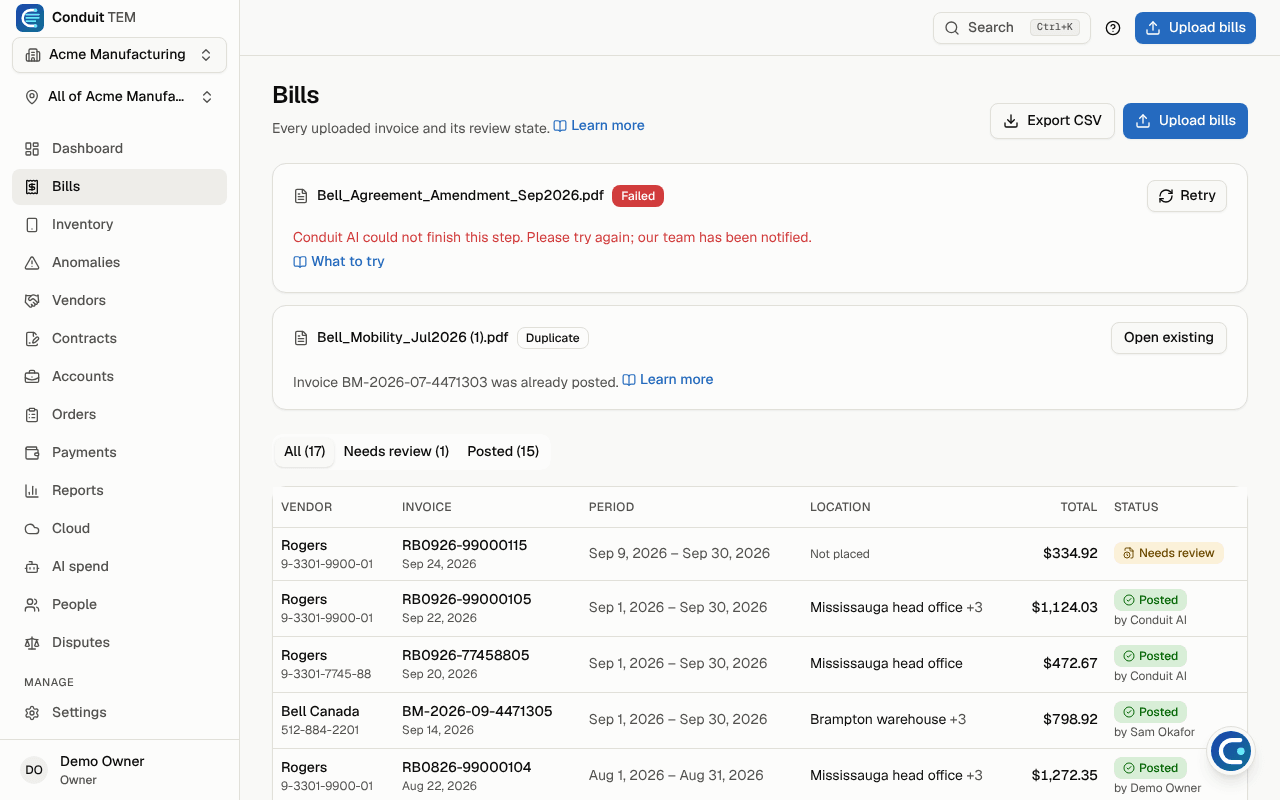The width and height of the screenshot is (1280, 800).
Task: Click the $472.67 total amount
Action: (x=1070, y=663)
